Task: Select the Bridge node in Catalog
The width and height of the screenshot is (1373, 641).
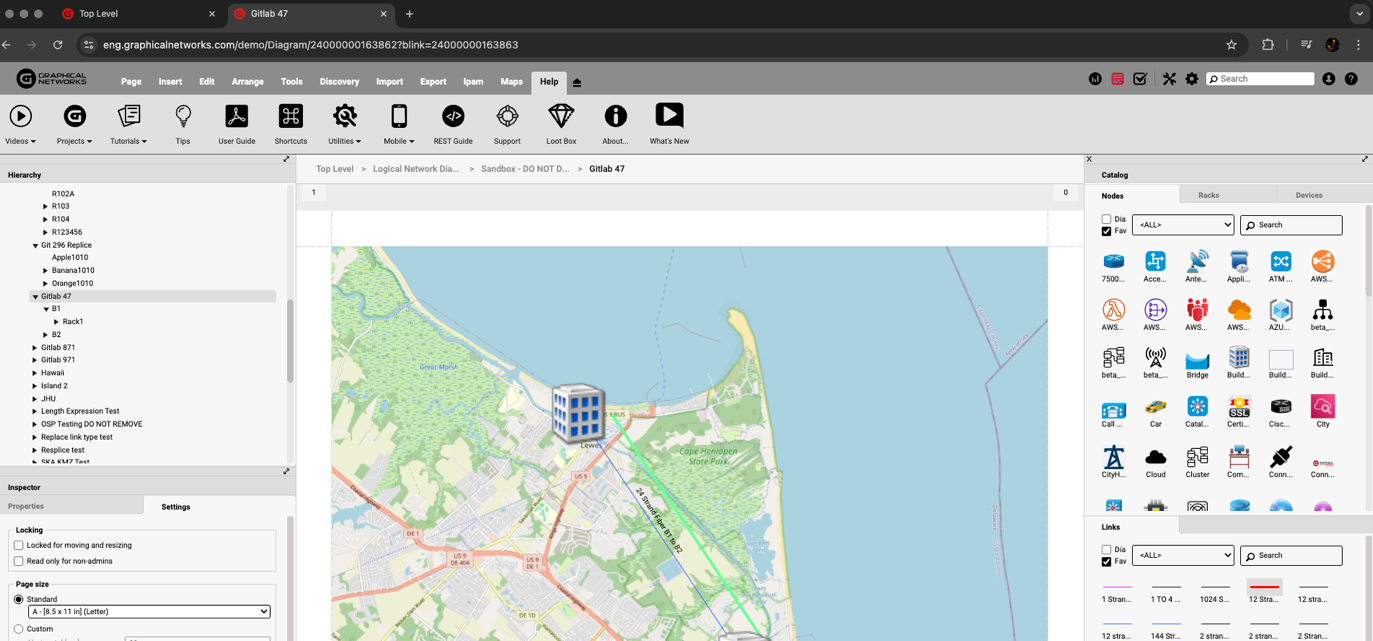Action: 1197,360
